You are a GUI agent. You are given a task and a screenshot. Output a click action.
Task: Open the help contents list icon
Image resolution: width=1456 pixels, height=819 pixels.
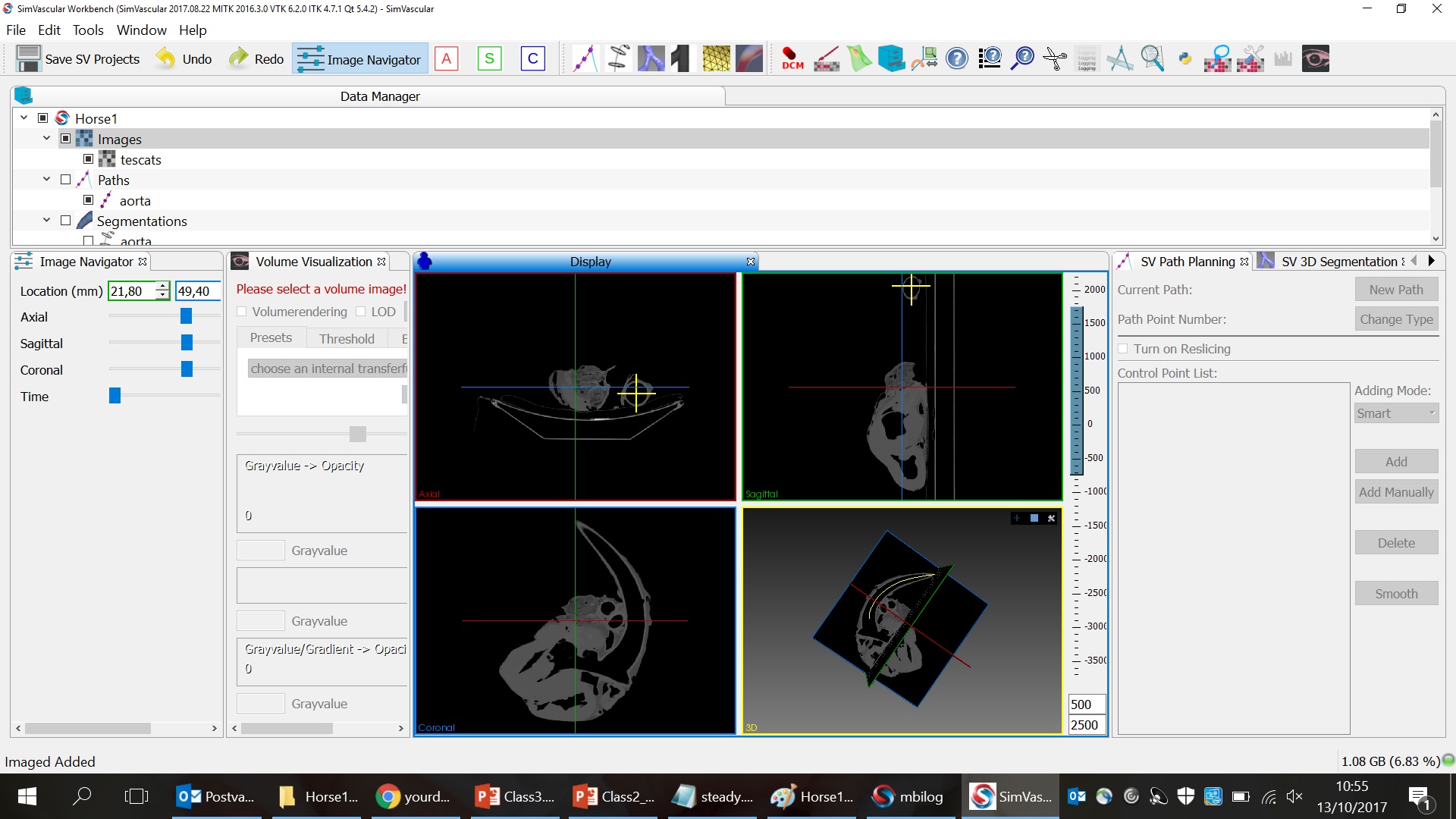point(990,58)
